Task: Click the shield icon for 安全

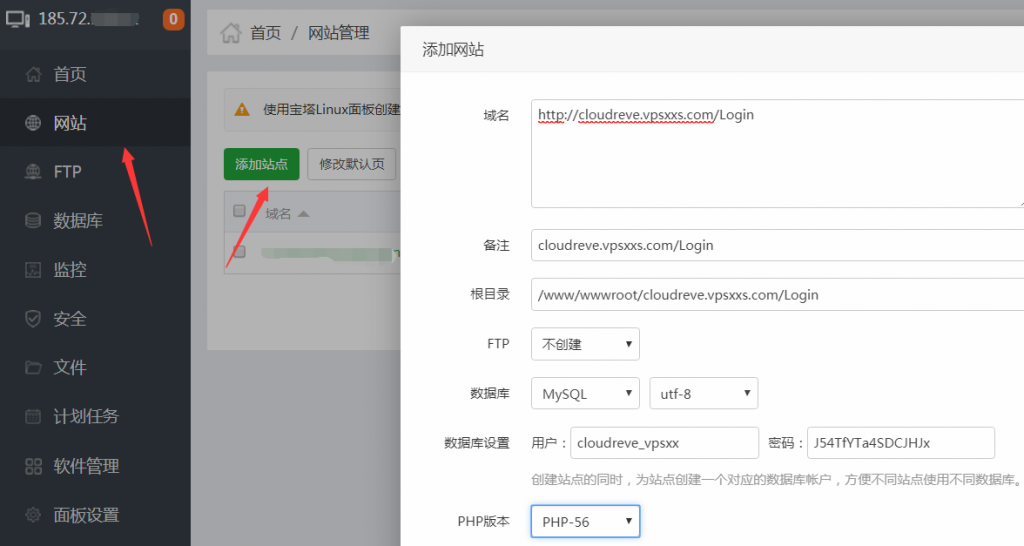Action: point(33,319)
